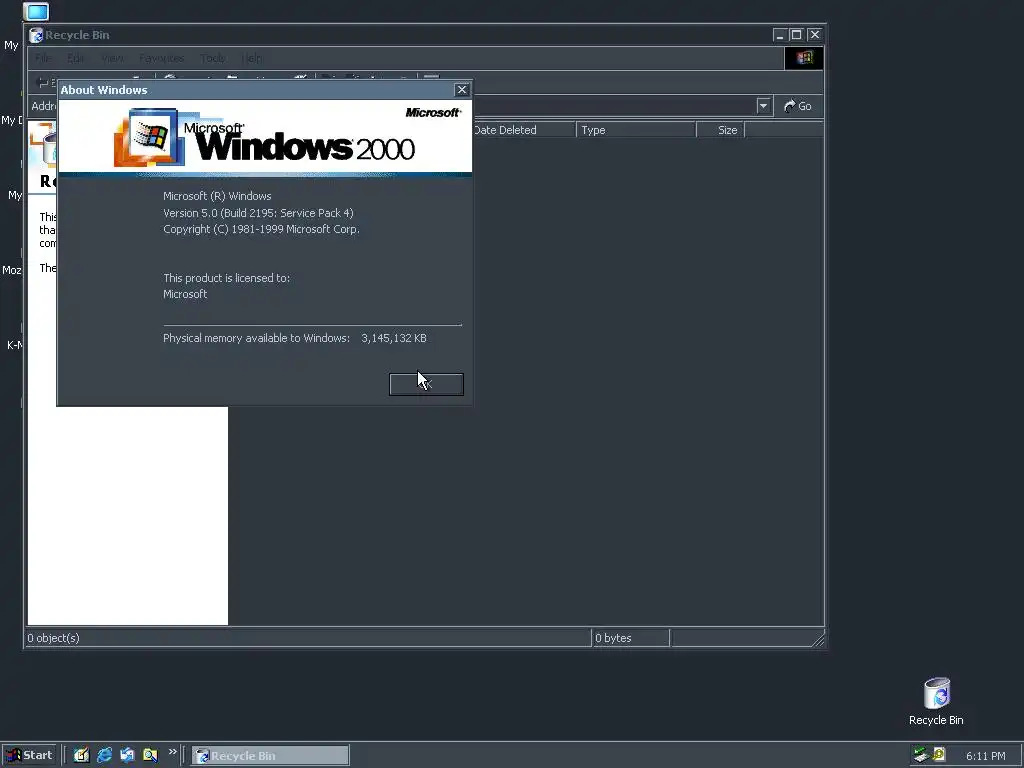
Task: Click OK in the About Windows dialog
Action: [x=426, y=385]
